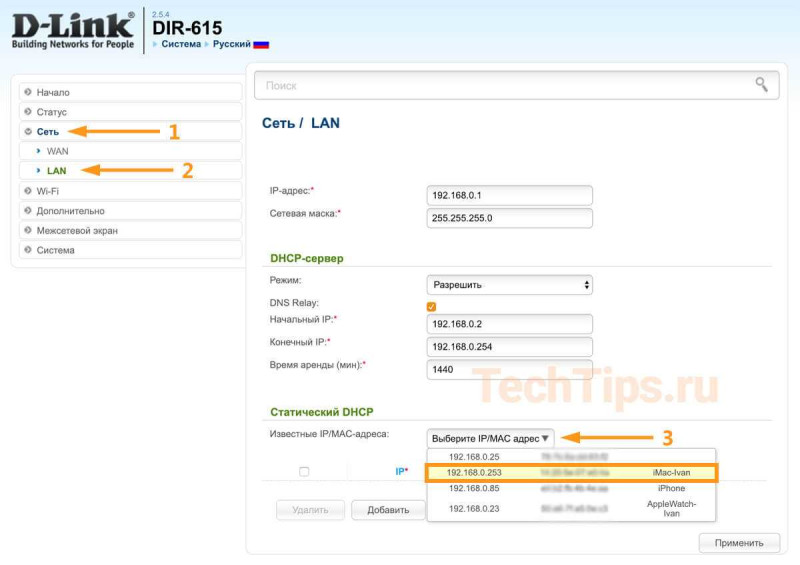This screenshot has height=565, width=800.
Task: Click the bullet icon beside Статус
Action: tap(28, 112)
